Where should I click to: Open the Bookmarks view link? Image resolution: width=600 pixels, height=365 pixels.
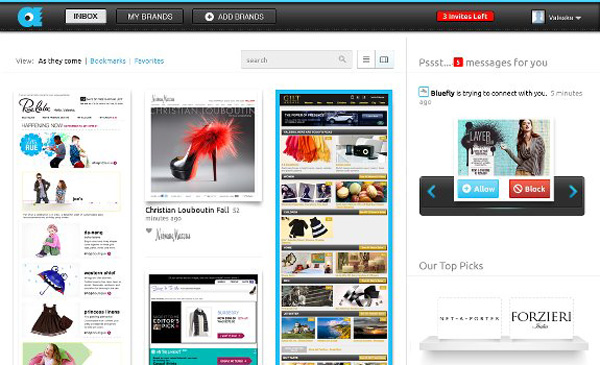[x=108, y=61]
